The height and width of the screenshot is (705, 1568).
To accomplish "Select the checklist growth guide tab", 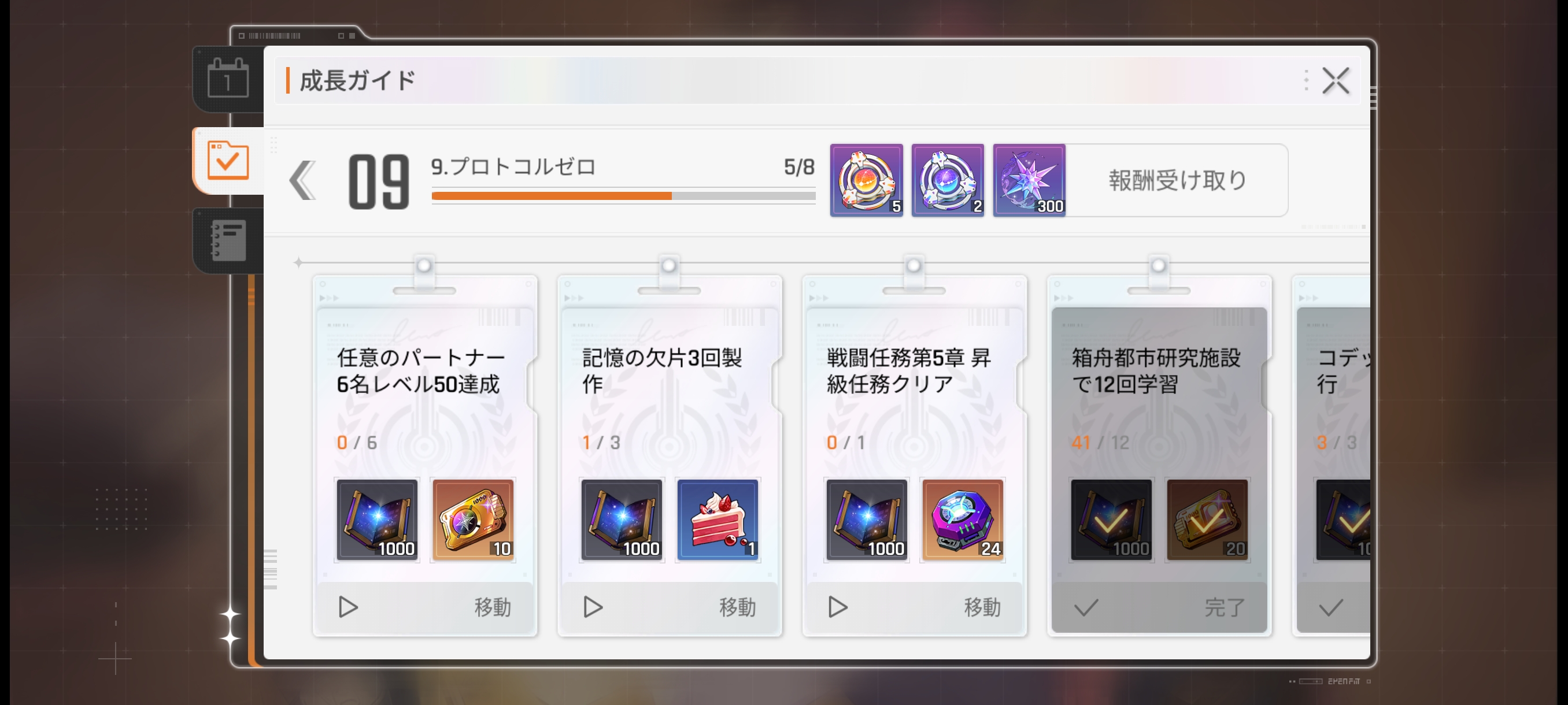I will (x=228, y=161).
